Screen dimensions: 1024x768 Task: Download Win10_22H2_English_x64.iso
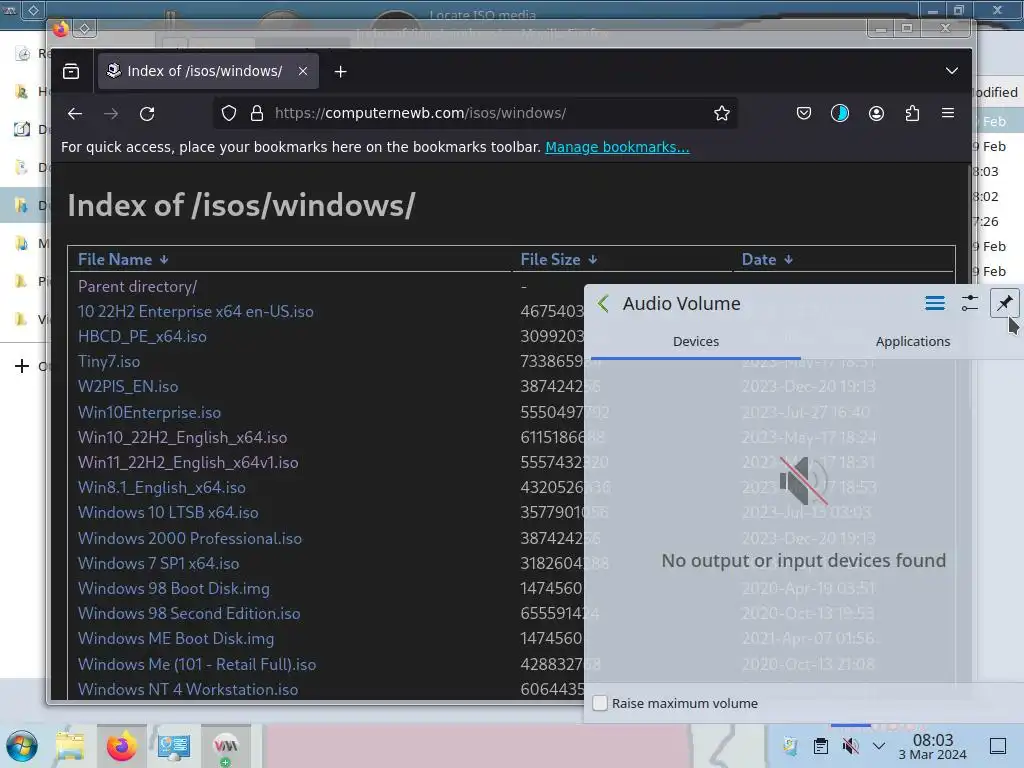(x=182, y=438)
